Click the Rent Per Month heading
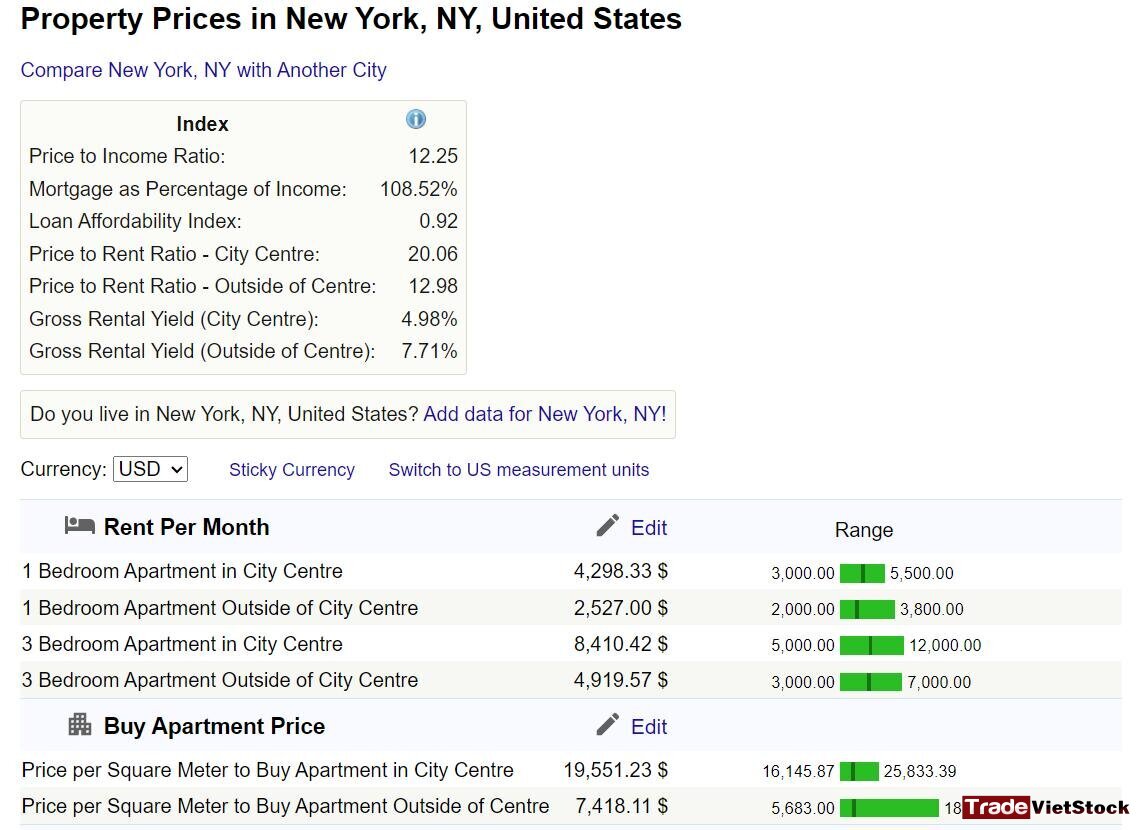The width and height of the screenshot is (1142, 830). click(186, 527)
